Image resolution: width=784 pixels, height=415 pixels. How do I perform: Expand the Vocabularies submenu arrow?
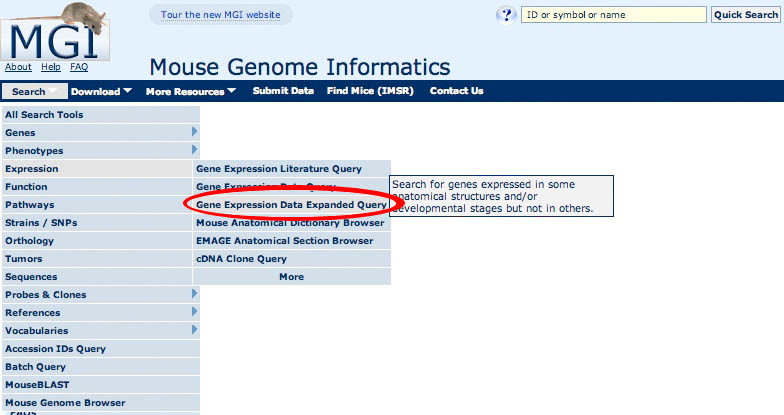click(x=194, y=330)
